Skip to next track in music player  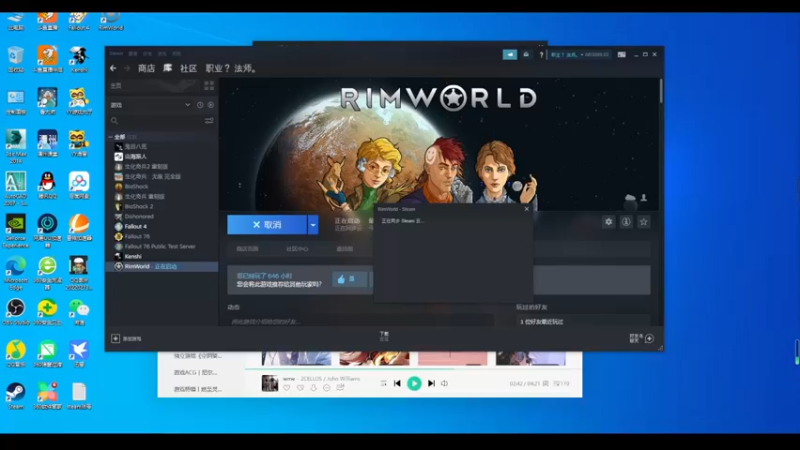click(x=431, y=383)
